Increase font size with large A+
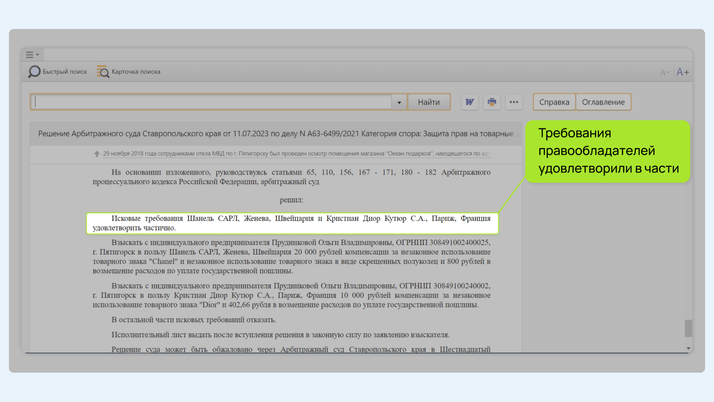714x402 pixels. [682, 72]
